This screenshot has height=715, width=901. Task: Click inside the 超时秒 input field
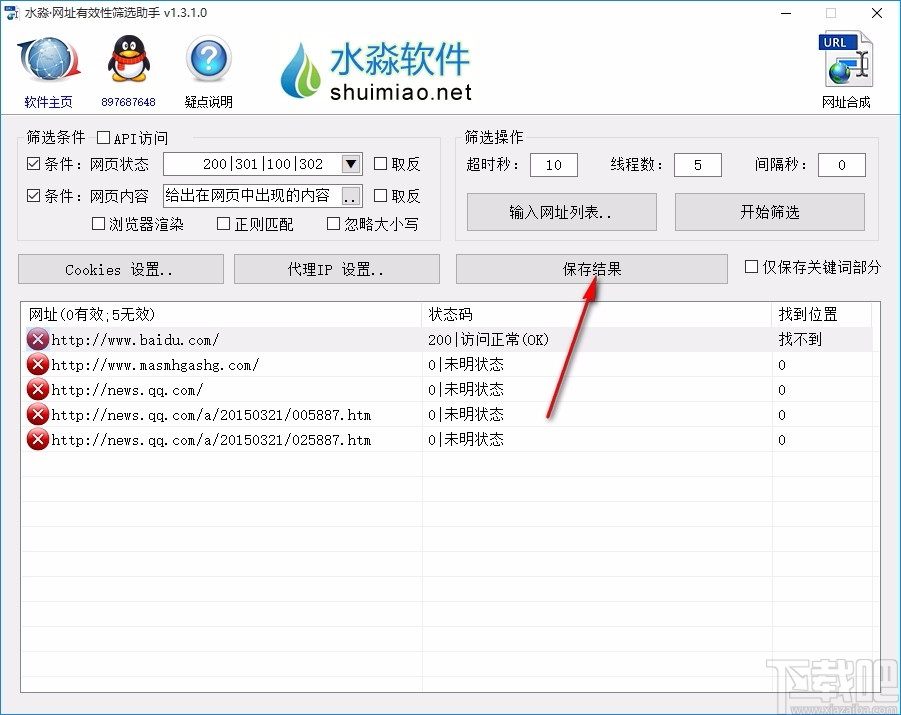point(553,164)
